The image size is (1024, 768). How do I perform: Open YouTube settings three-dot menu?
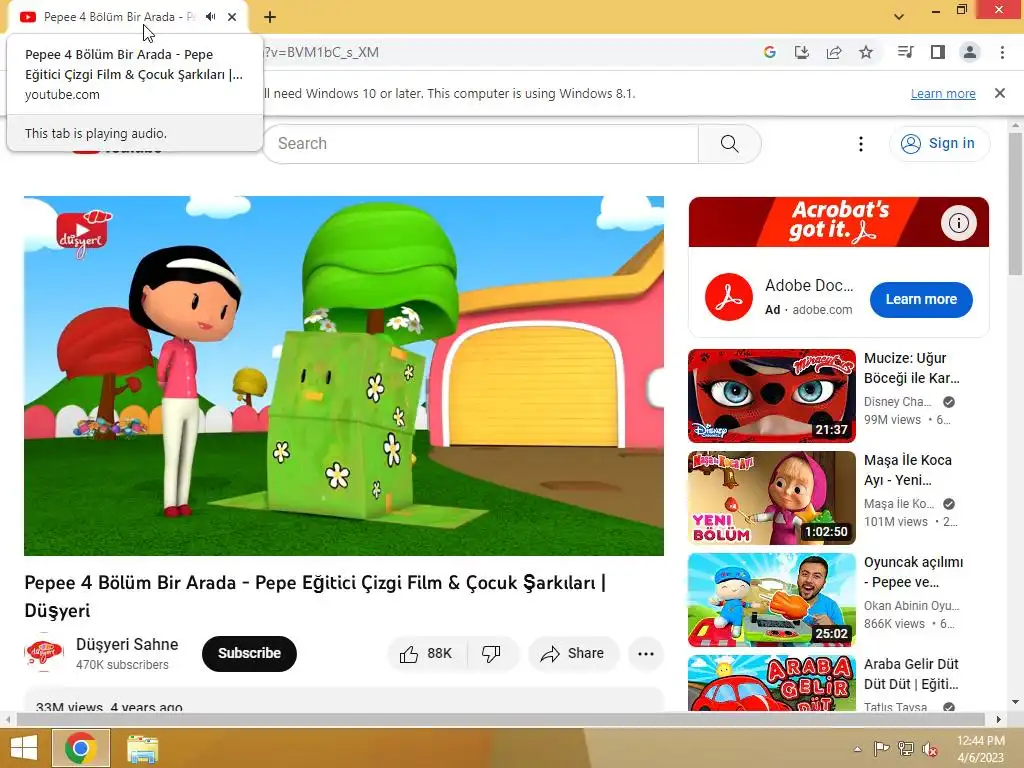pos(861,144)
